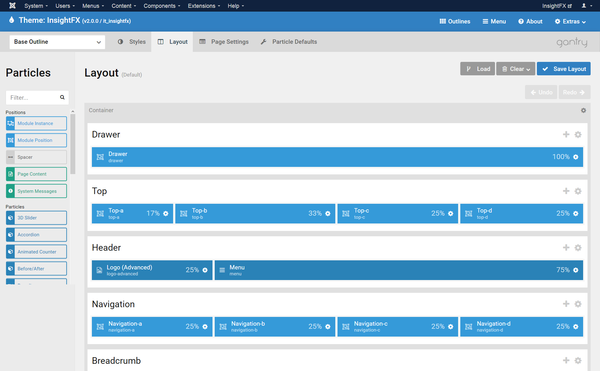Open the Extensions menu

tap(204, 6)
